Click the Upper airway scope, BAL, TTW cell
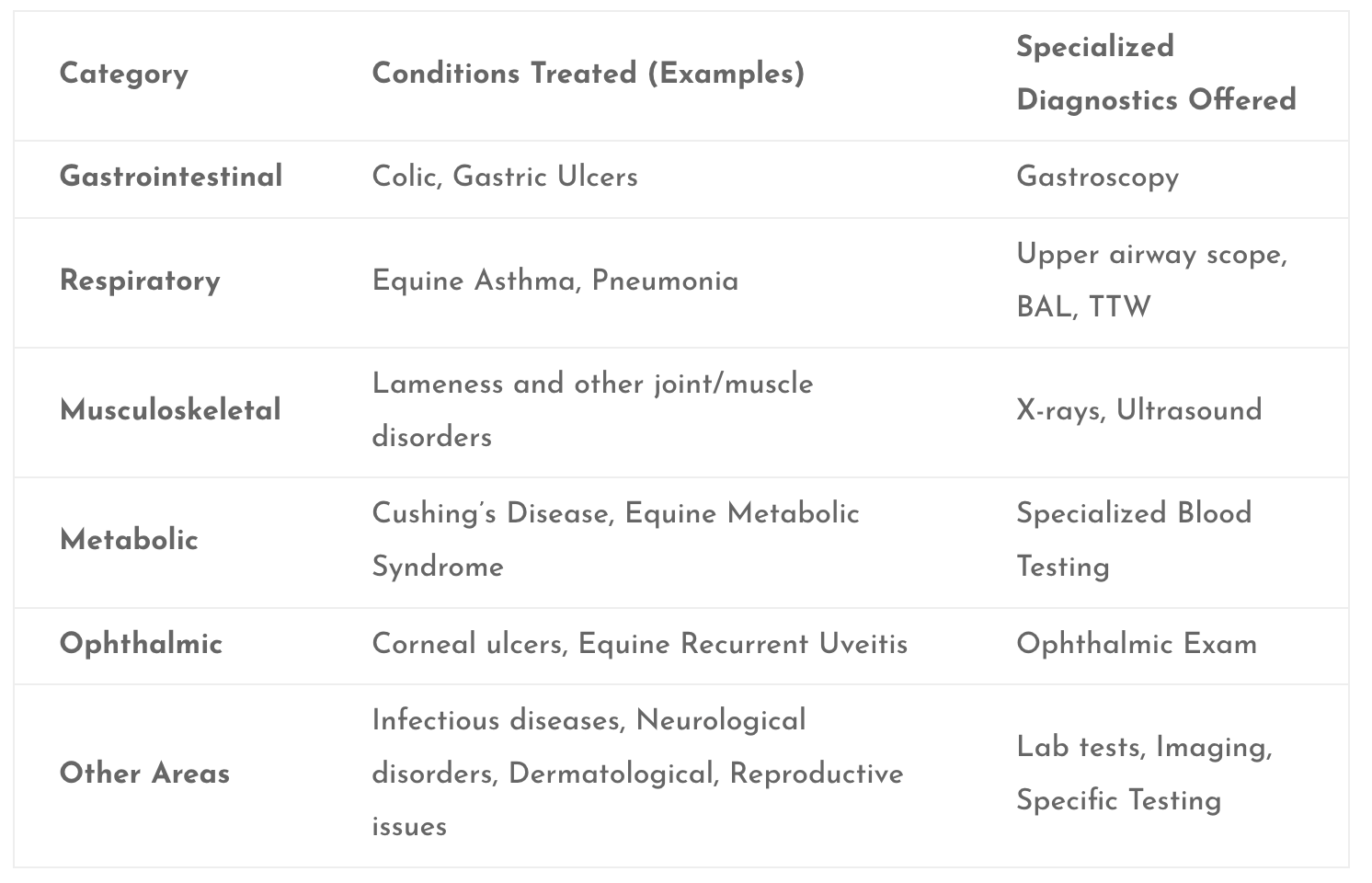 pos(1151,281)
